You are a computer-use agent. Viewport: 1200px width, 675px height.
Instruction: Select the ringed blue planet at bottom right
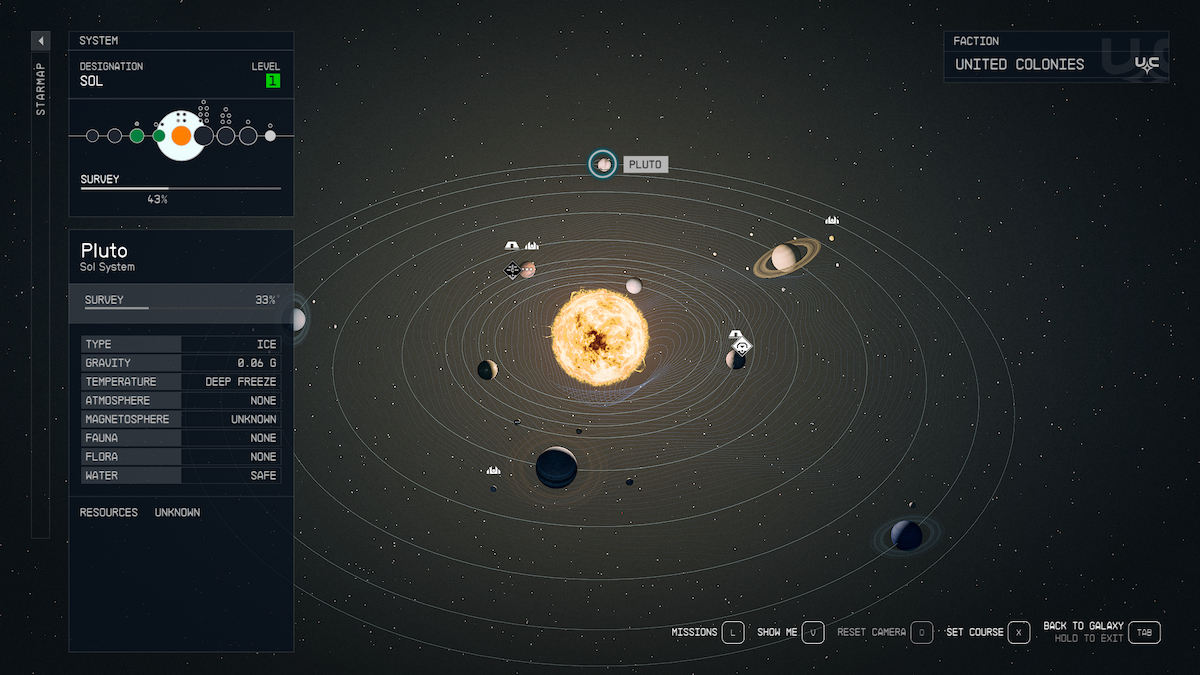point(907,535)
